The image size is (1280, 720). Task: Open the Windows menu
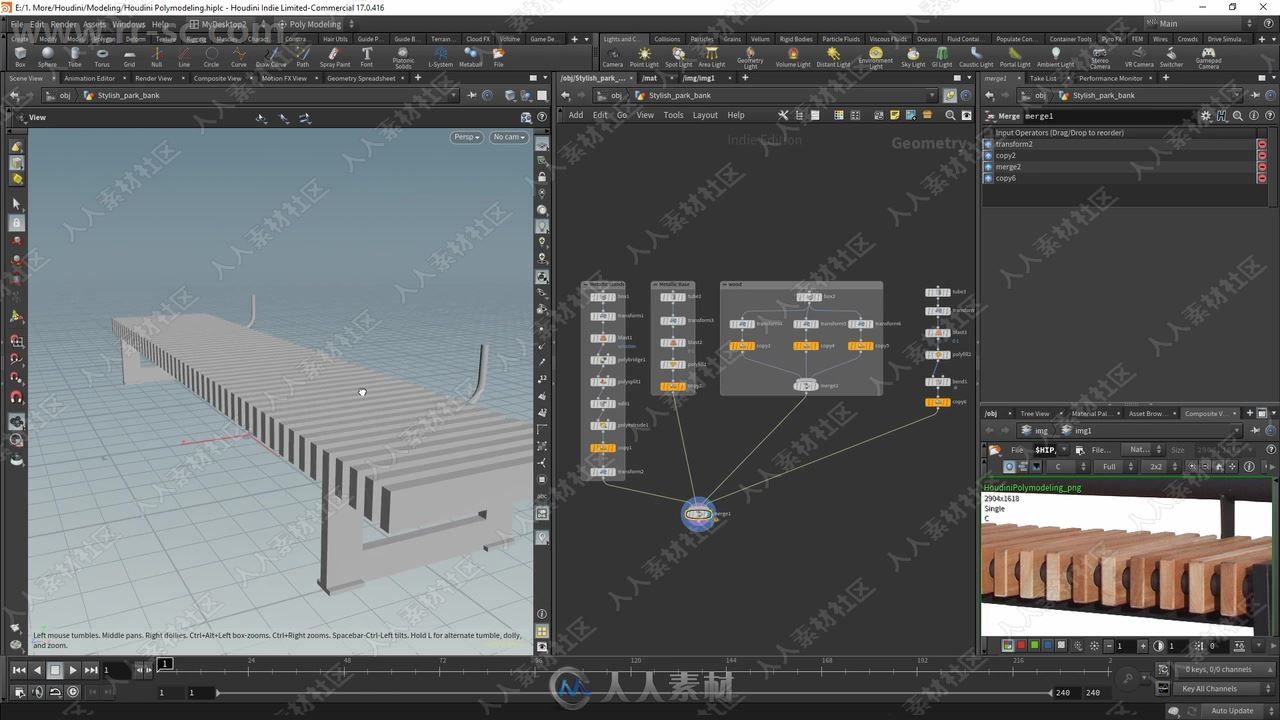129,24
